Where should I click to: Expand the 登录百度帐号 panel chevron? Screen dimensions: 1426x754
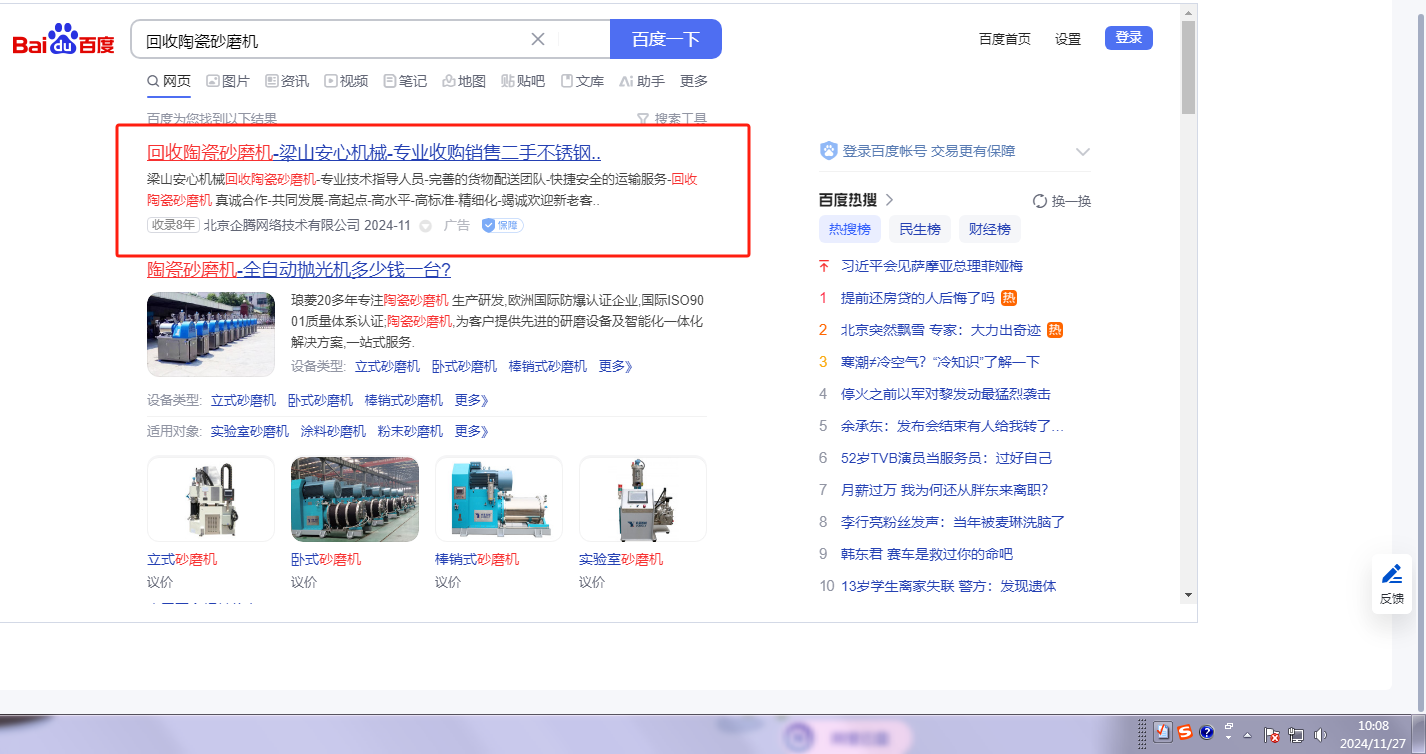click(1082, 152)
